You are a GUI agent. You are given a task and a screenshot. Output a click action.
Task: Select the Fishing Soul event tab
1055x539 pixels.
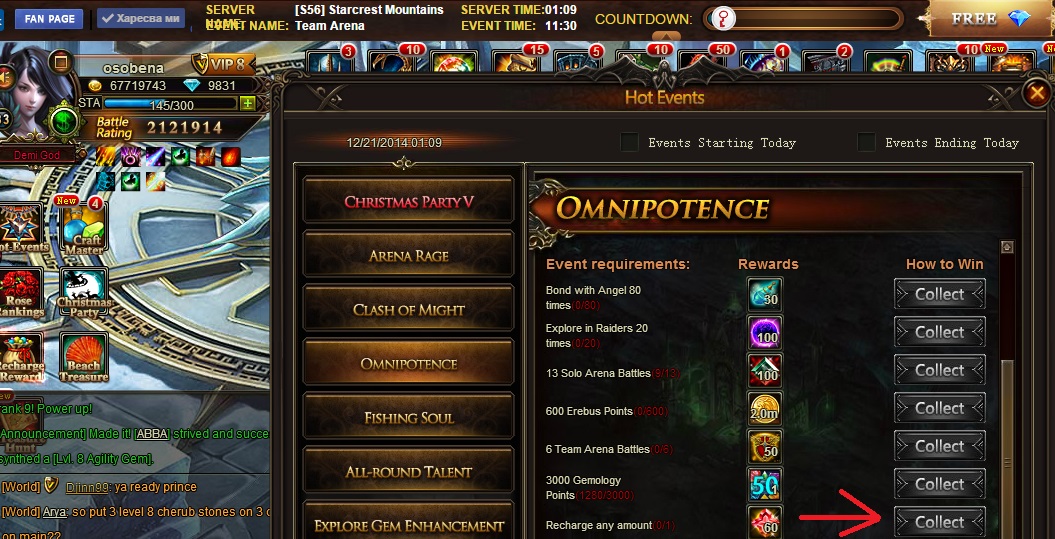click(408, 417)
